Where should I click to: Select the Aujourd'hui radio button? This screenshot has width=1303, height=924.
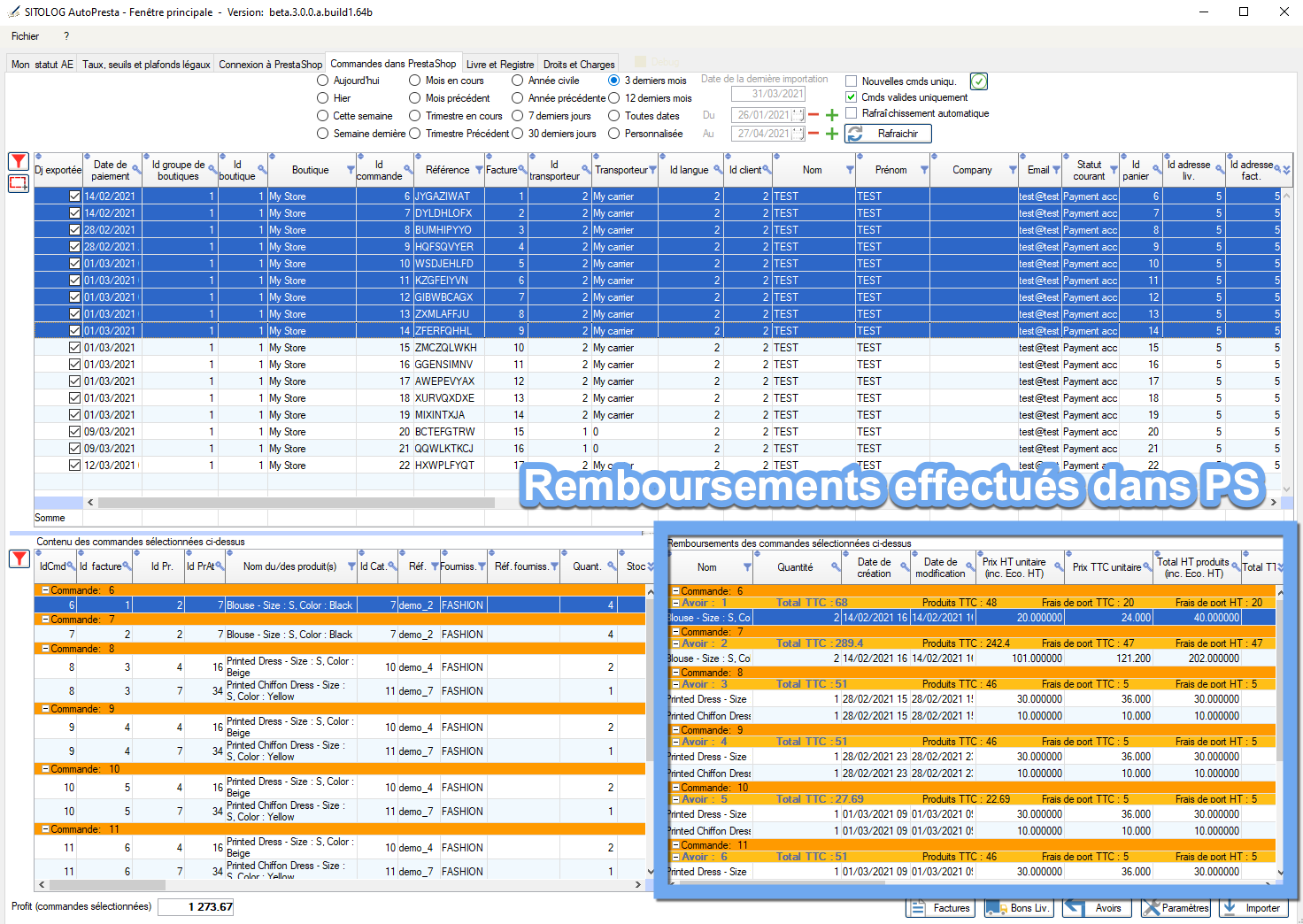[x=322, y=81]
